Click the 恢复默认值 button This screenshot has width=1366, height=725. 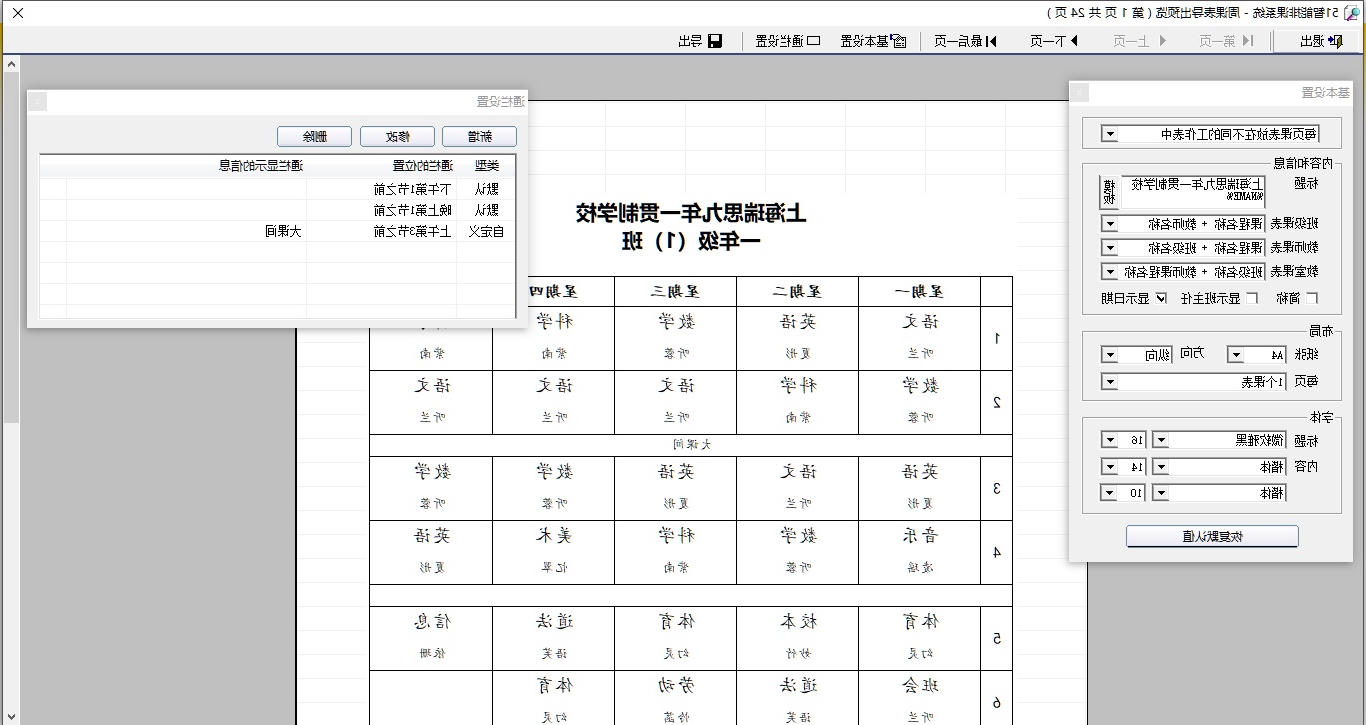click(1212, 537)
